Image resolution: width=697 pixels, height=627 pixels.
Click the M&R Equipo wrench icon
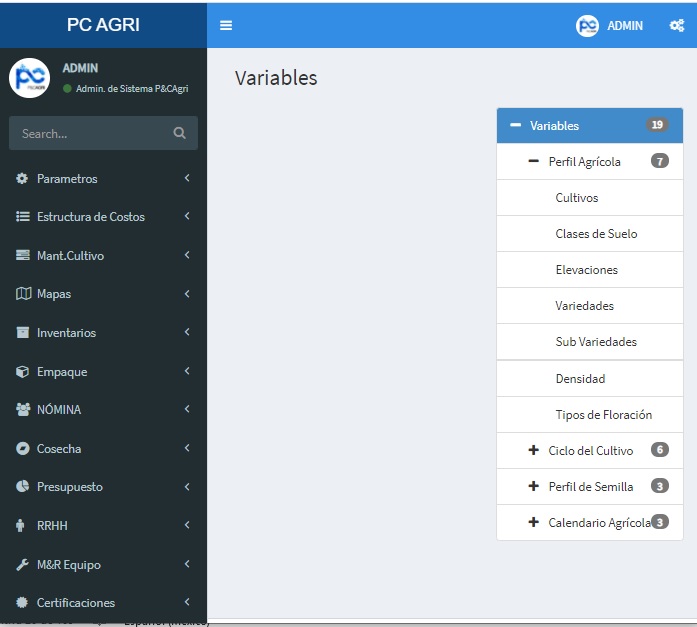click(23, 565)
